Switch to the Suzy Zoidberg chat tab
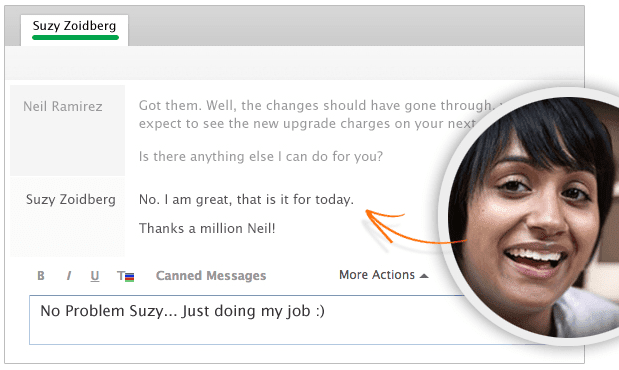The width and height of the screenshot is (619, 370). coord(75,30)
